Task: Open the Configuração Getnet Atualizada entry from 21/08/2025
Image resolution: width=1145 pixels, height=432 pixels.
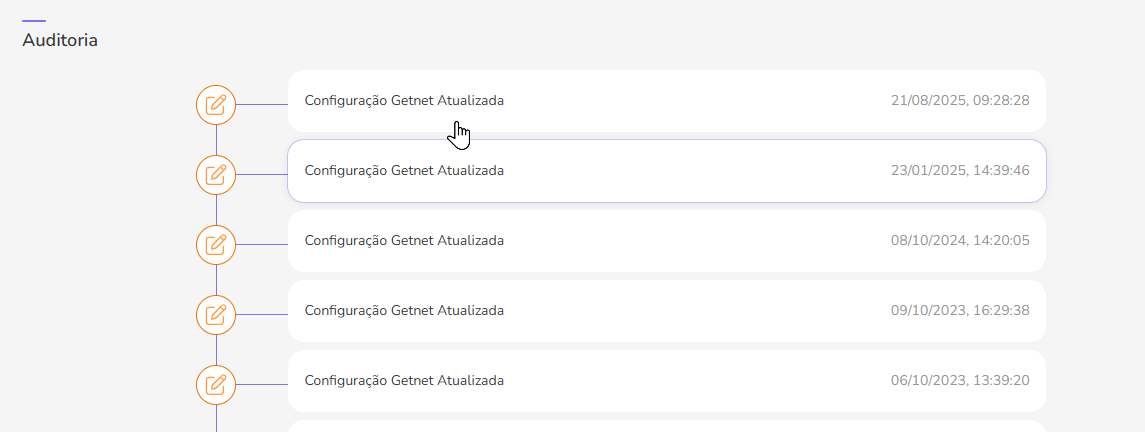Action: click(x=404, y=101)
